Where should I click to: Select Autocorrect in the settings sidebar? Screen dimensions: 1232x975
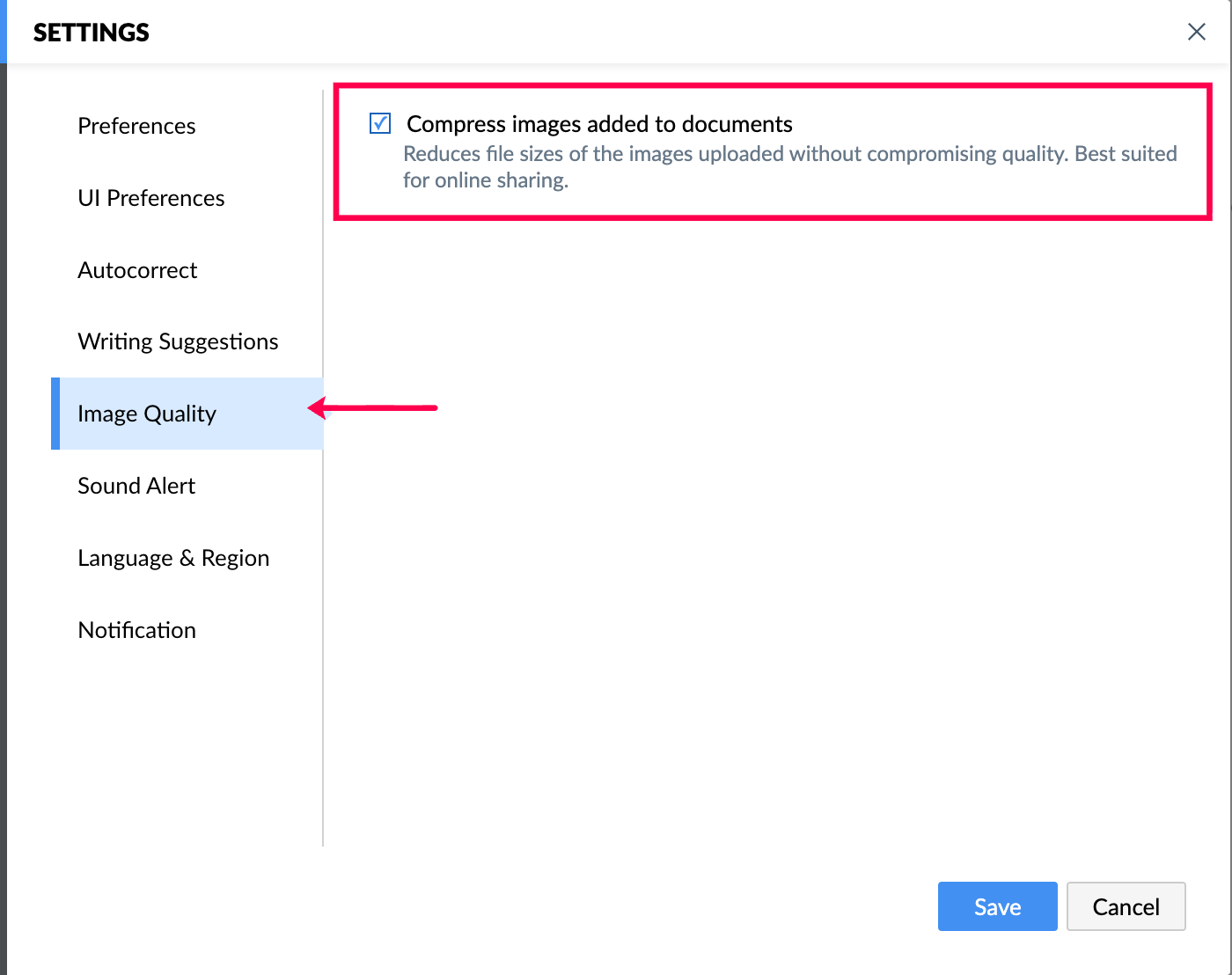pyautogui.click(x=137, y=270)
